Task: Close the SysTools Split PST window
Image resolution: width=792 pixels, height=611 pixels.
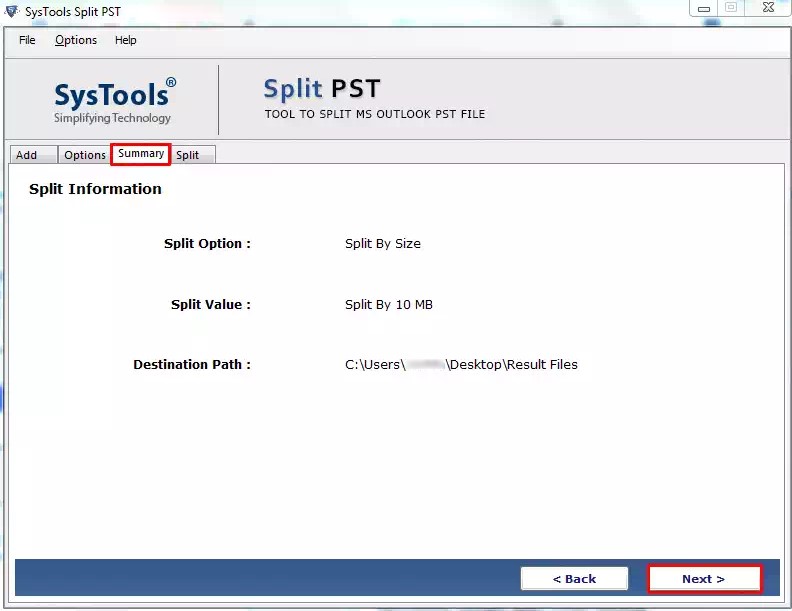Action: [x=768, y=8]
